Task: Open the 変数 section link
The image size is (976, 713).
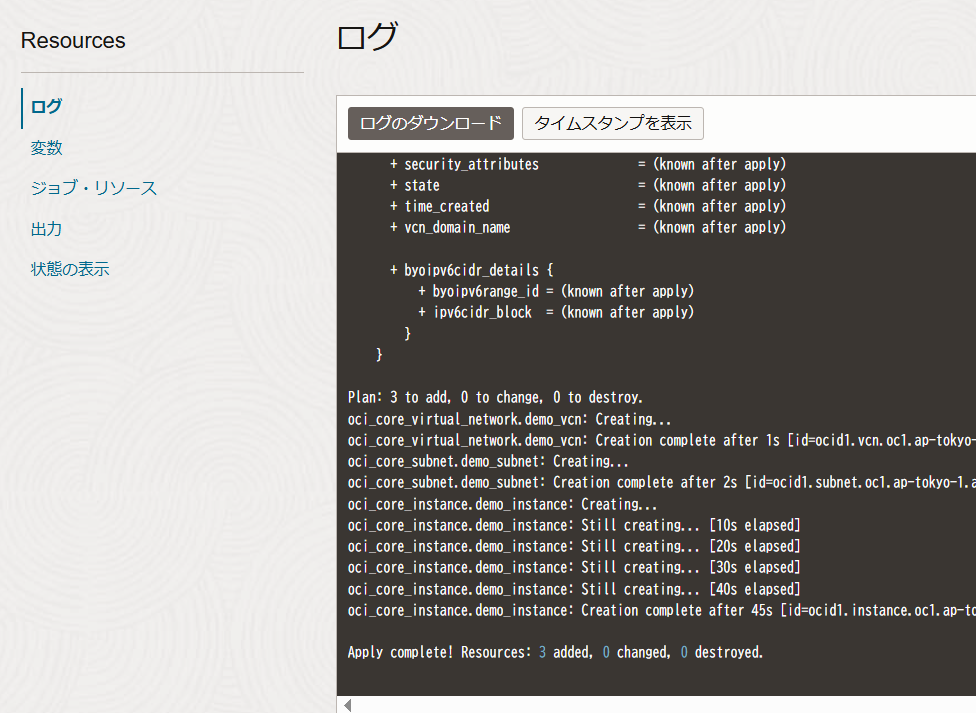Action: point(47,148)
